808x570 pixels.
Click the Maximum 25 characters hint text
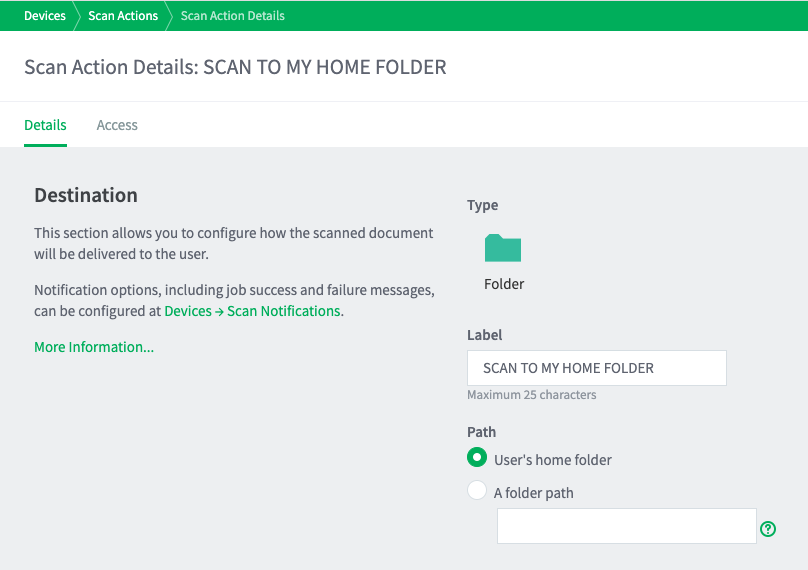pos(532,395)
